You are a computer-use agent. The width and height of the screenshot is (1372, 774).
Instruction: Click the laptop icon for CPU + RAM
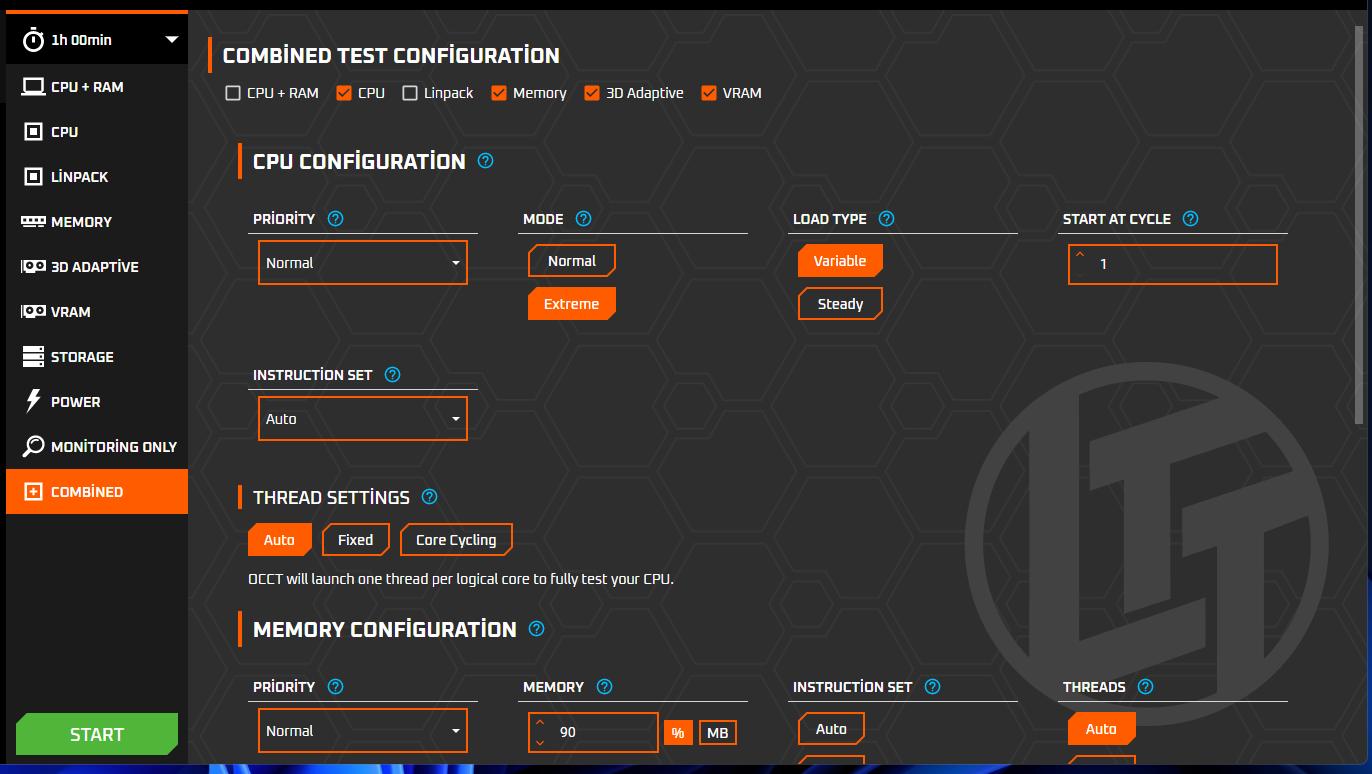click(x=33, y=87)
